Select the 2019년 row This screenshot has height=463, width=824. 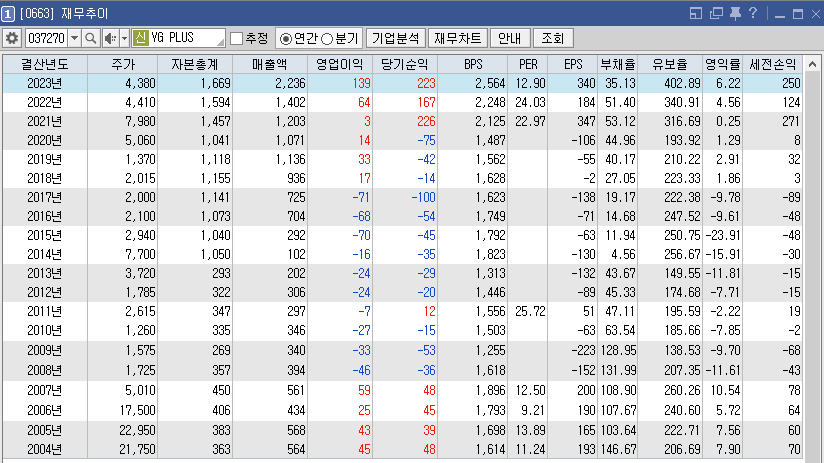(x=403, y=159)
